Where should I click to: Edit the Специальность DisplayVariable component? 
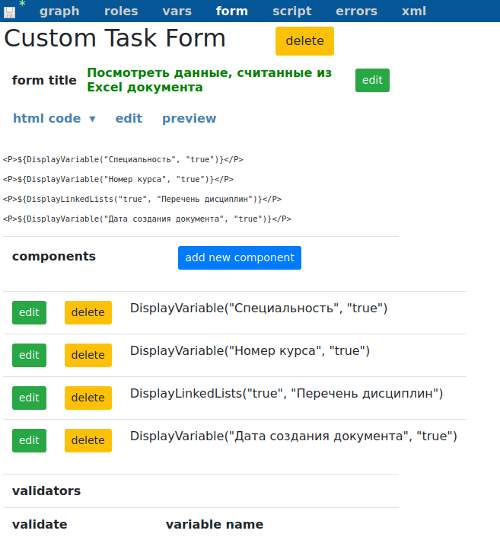tap(29, 312)
